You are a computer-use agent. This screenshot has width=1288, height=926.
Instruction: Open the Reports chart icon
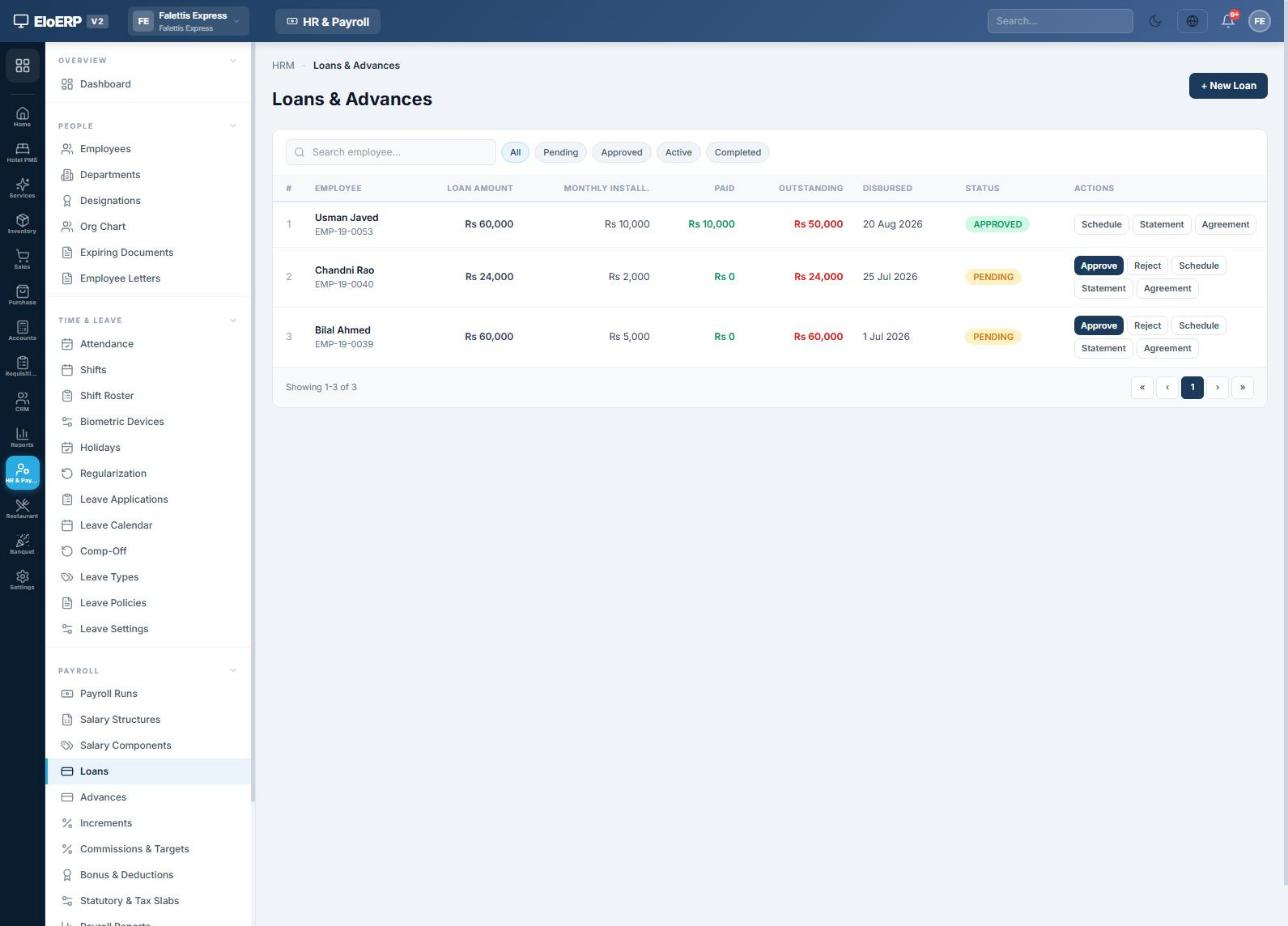click(x=22, y=438)
